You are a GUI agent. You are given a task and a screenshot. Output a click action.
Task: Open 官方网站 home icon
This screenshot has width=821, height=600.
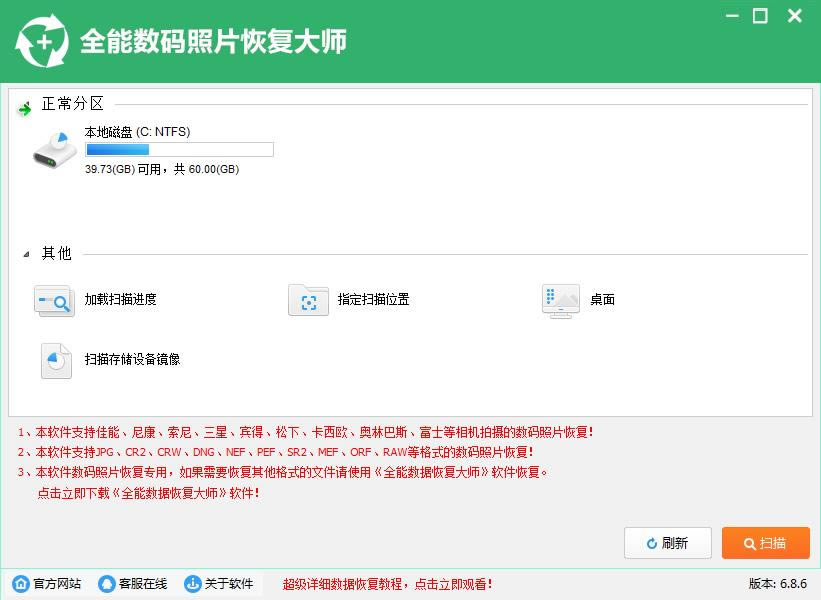click(x=21, y=583)
